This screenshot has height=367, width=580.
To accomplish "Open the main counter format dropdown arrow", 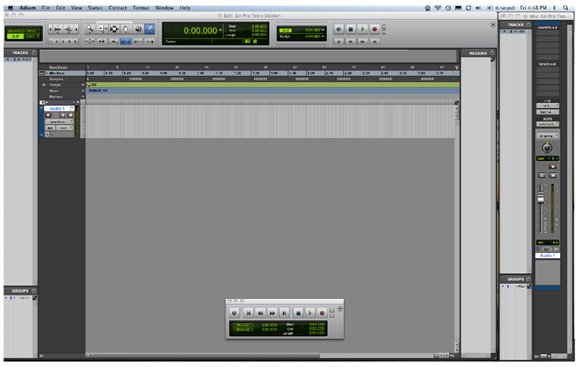I will (x=220, y=30).
